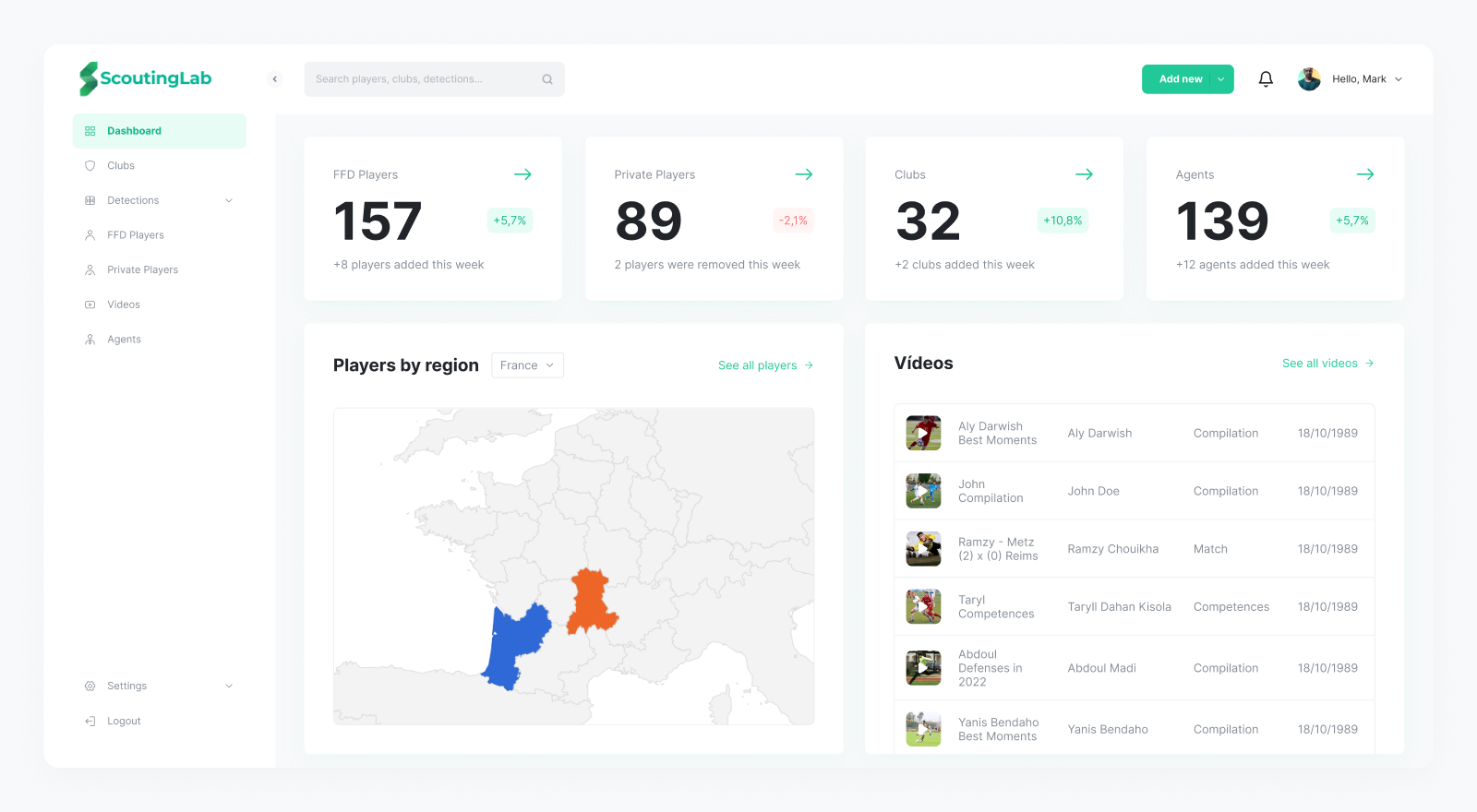Image resolution: width=1477 pixels, height=812 pixels.
Task: Click Mark's profile avatar
Action: pos(1309,79)
